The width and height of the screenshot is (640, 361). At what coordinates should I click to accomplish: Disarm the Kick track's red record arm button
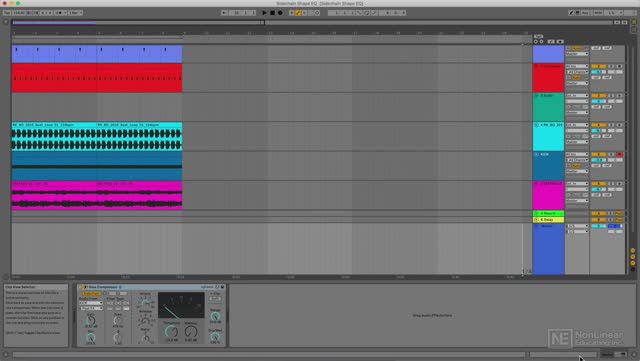(620, 154)
